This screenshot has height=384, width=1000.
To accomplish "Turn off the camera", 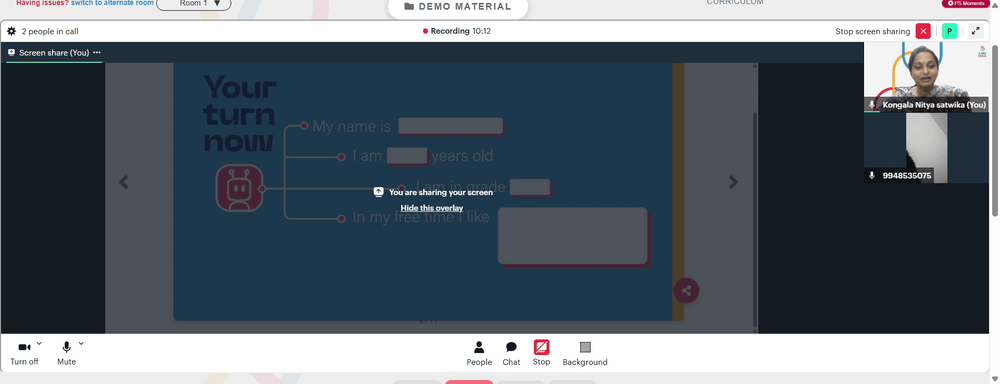I will 24,353.
